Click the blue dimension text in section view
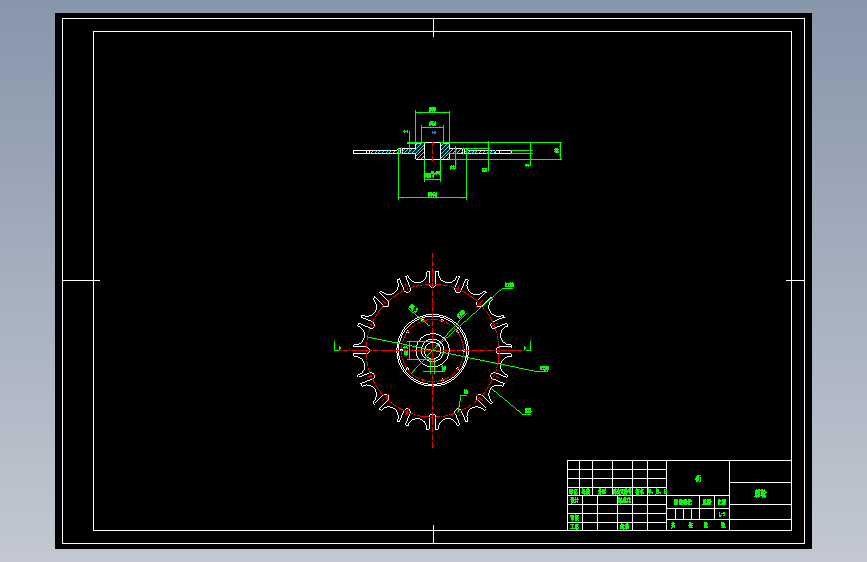Screen dimensions: 867x562 pyautogui.click(x=434, y=133)
